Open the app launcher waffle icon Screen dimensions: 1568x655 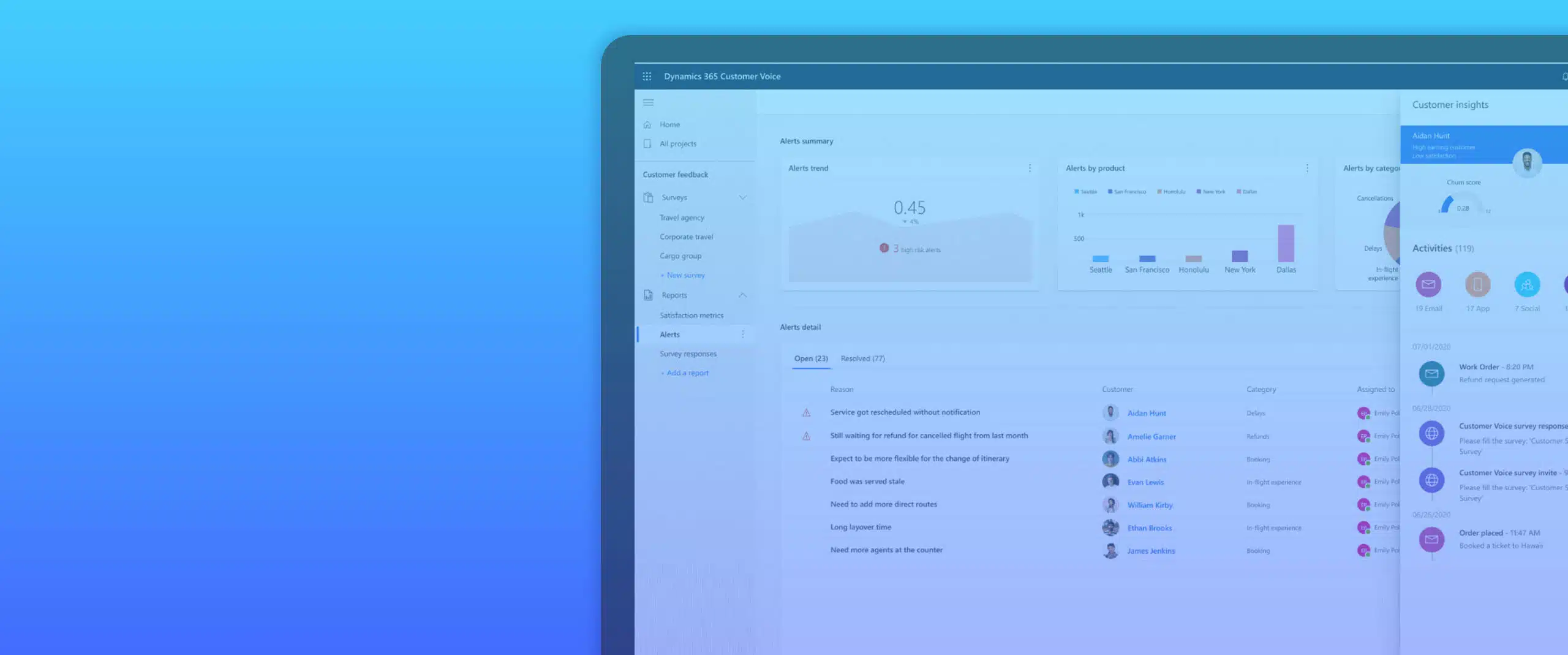click(647, 77)
